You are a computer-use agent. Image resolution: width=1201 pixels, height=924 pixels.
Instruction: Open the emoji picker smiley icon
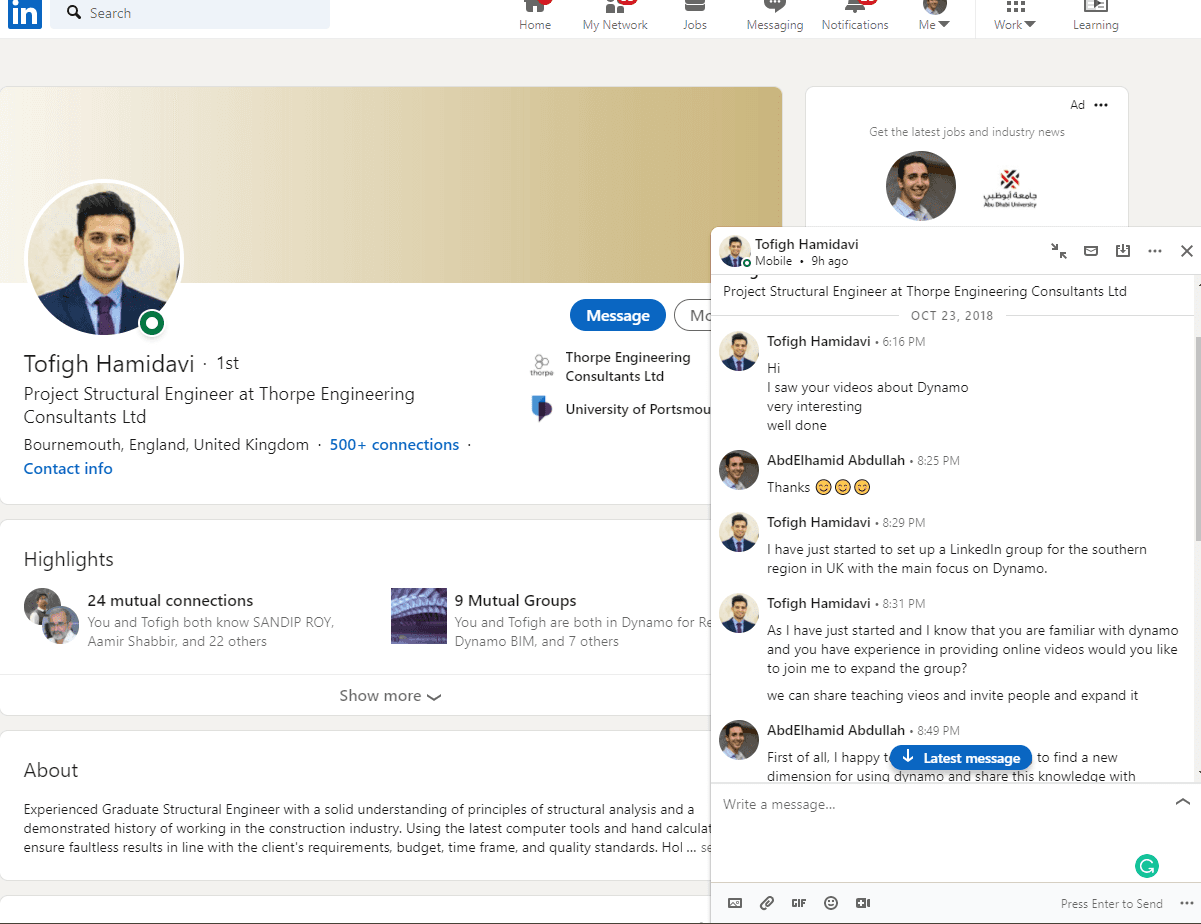tap(831, 903)
